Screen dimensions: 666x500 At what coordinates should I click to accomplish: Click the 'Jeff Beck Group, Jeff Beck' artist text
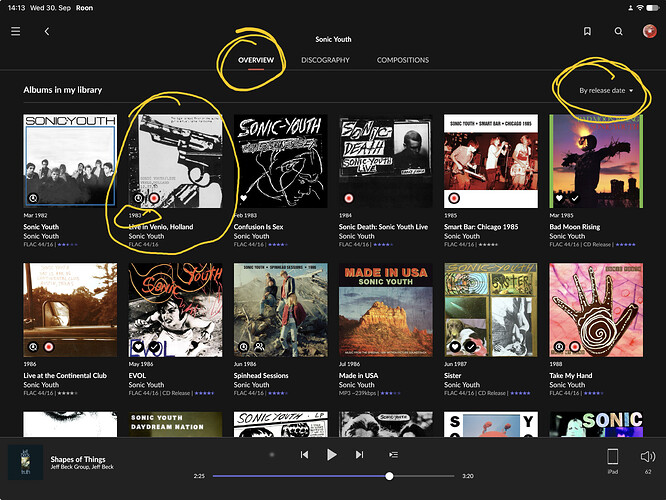click(82, 467)
